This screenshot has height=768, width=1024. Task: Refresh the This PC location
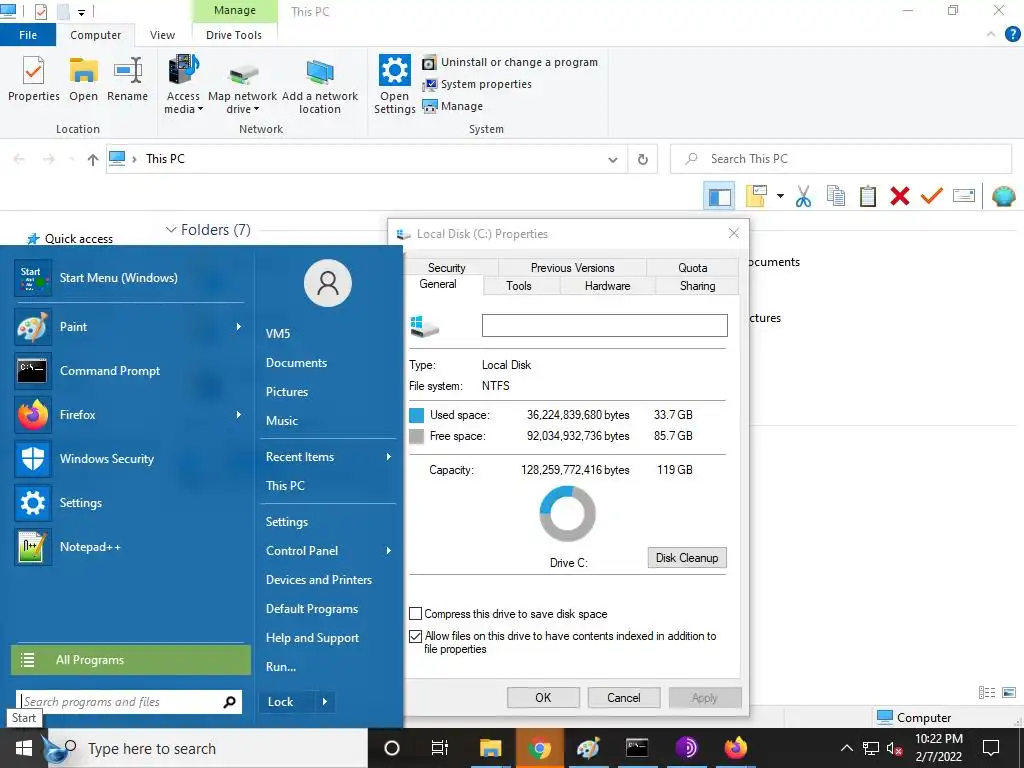(x=643, y=159)
